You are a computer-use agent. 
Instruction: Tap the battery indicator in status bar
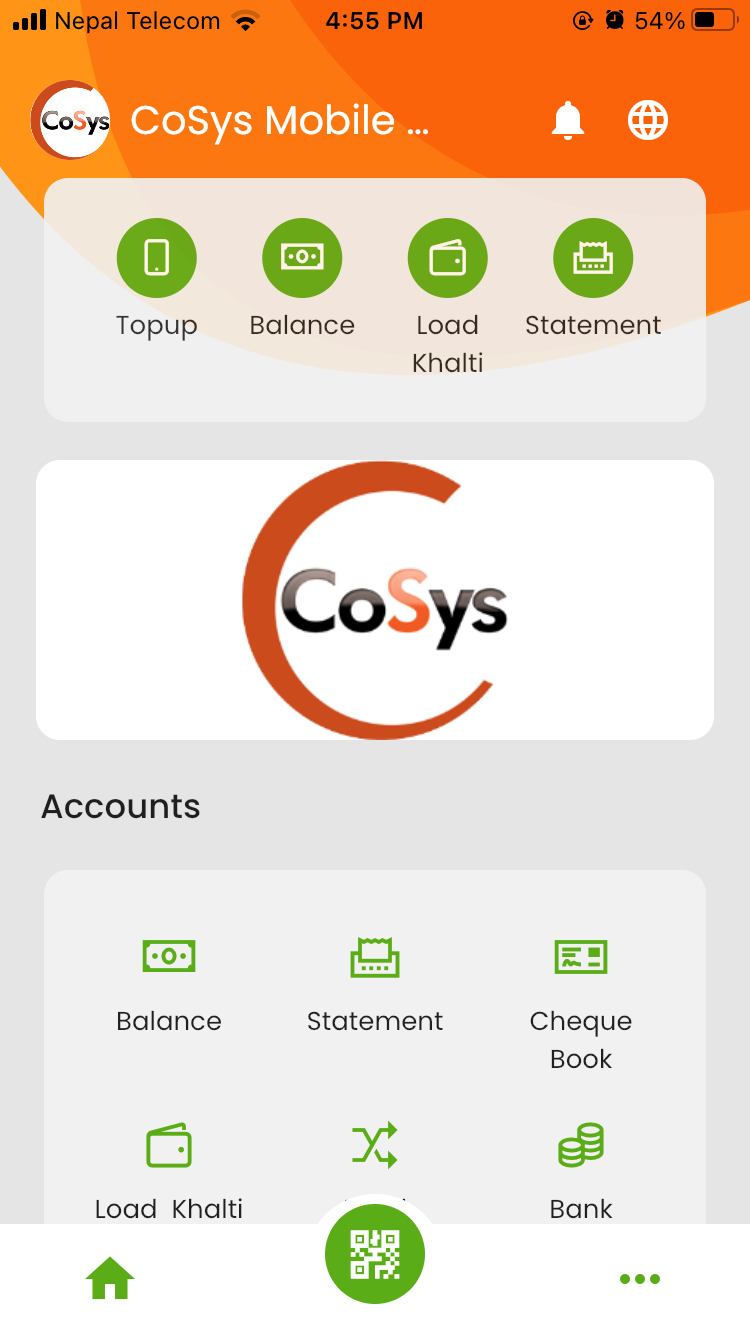714,20
